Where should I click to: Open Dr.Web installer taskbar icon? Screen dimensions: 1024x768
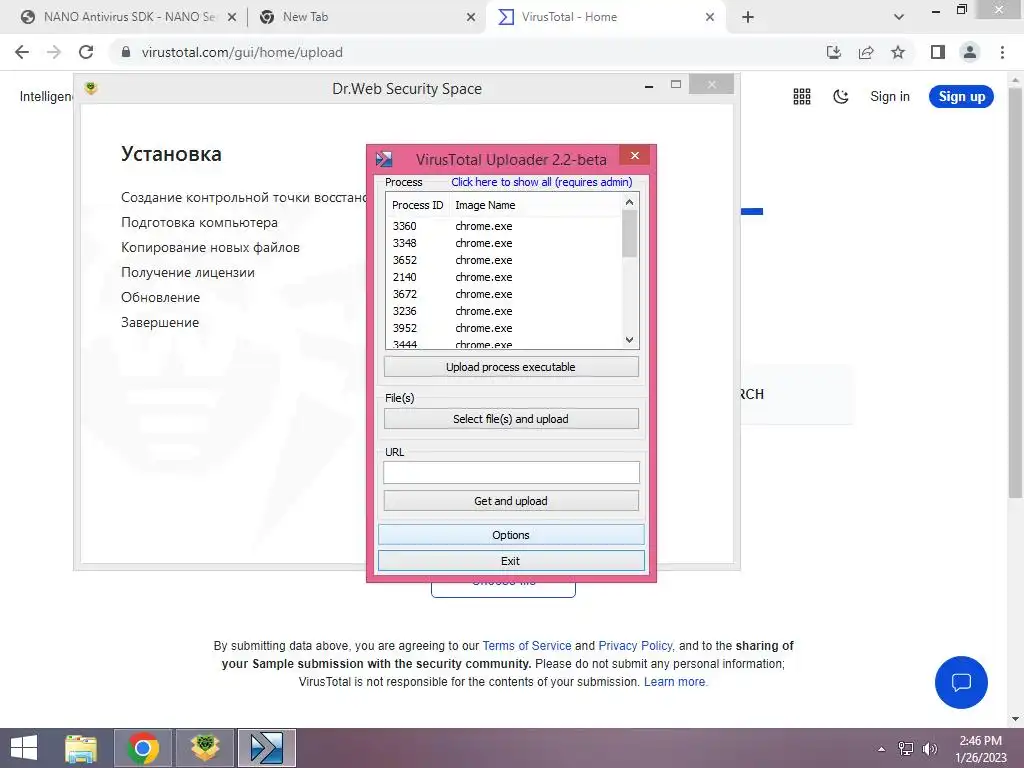pos(205,748)
